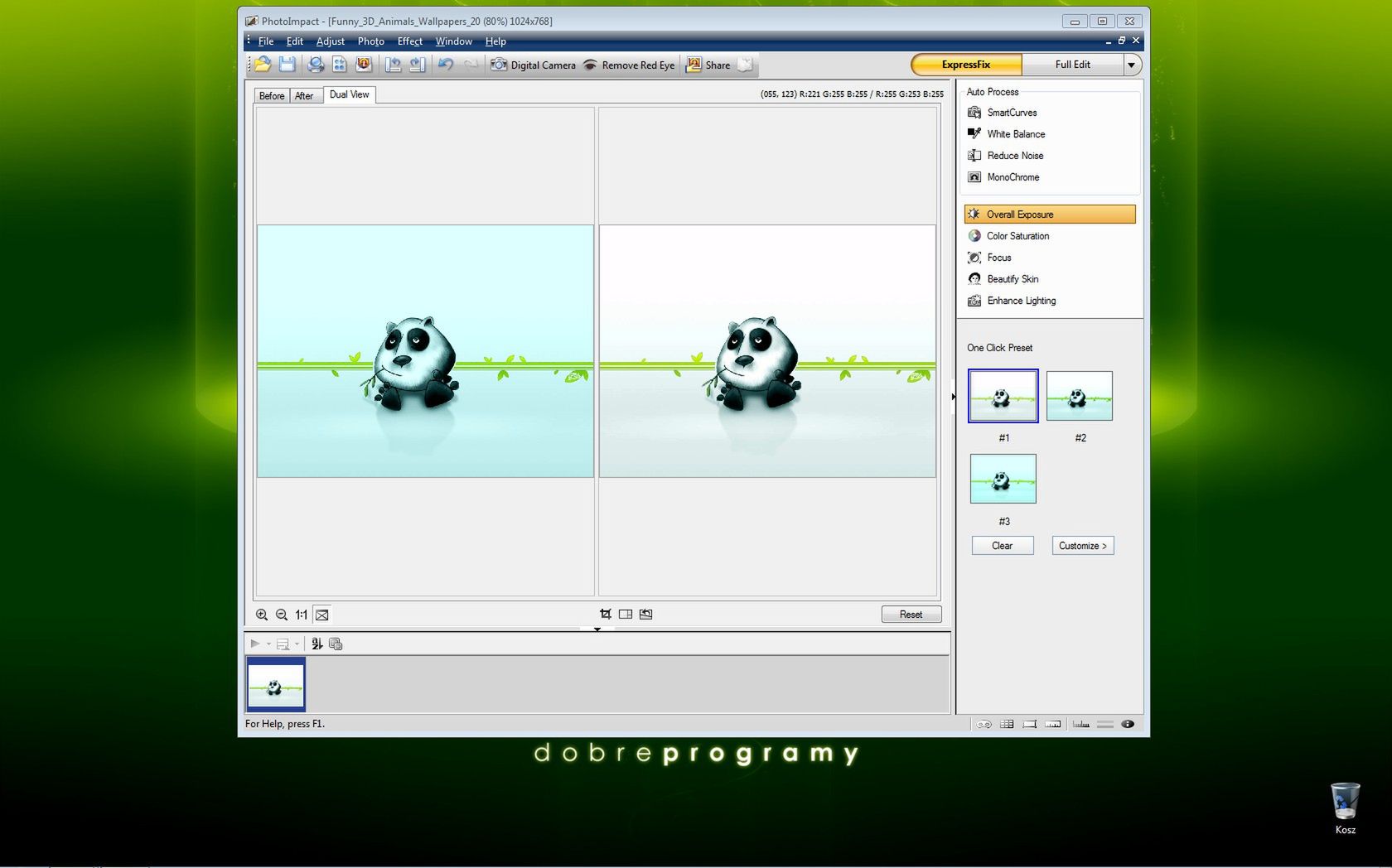Open the Edit menu
This screenshot has width=1392, height=868.
pos(295,41)
